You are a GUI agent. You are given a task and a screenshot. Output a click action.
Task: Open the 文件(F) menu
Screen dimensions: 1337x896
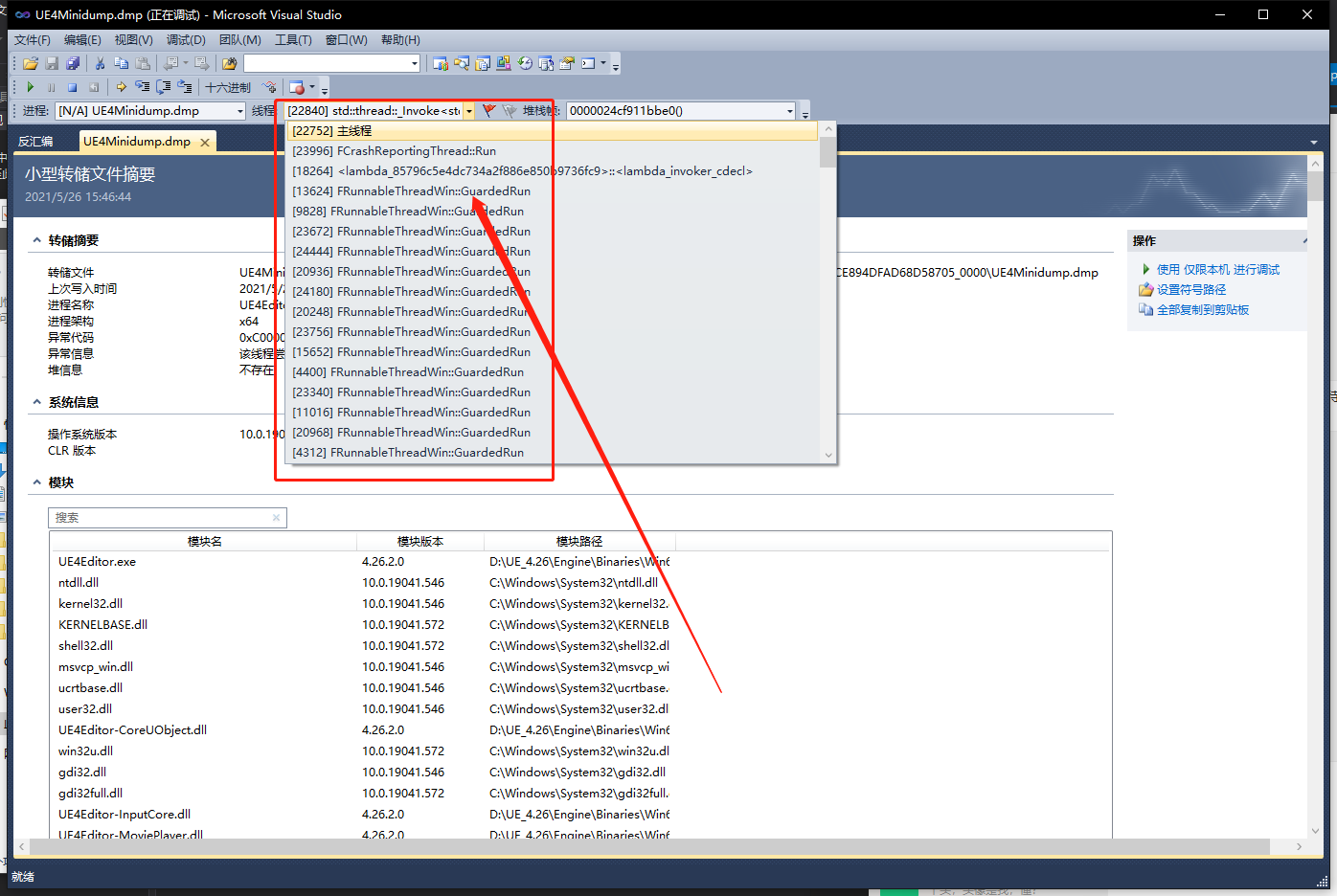(x=33, y=39)
